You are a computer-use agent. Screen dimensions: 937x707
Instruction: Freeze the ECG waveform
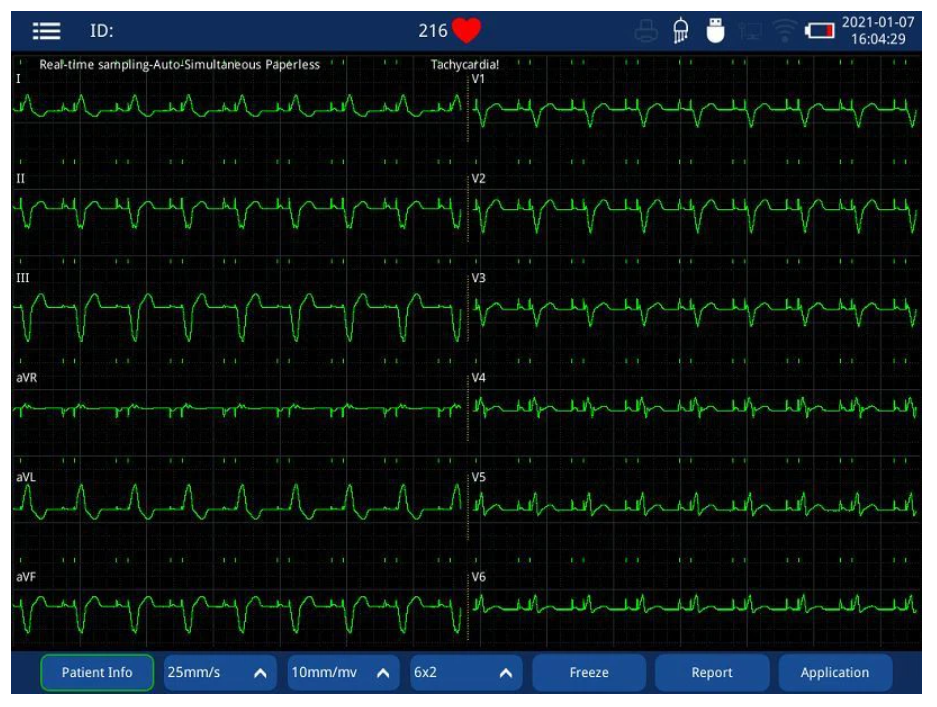589,672
